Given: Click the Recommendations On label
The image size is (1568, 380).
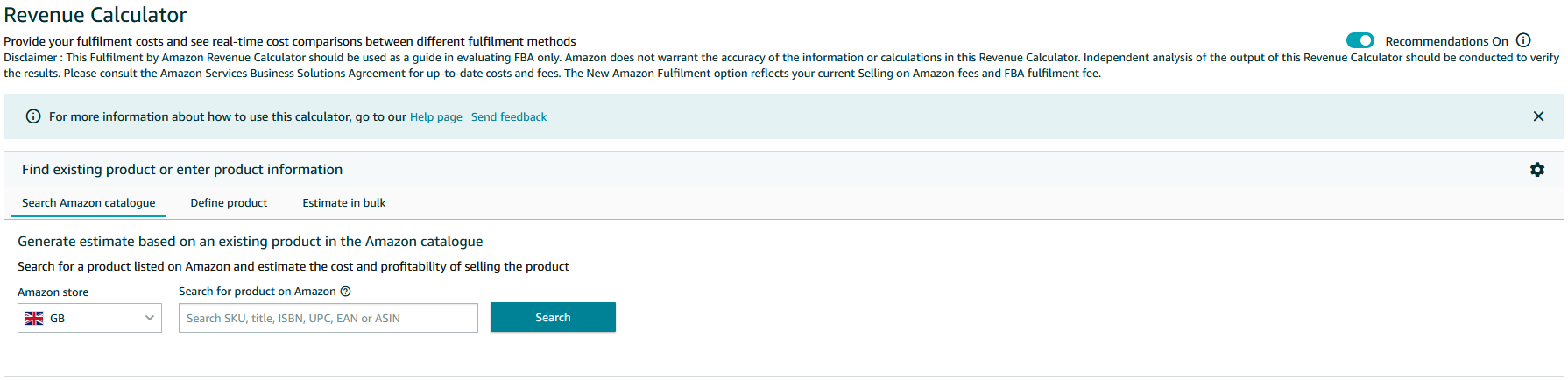Looking at the screenshot, I should [1446, 41].
